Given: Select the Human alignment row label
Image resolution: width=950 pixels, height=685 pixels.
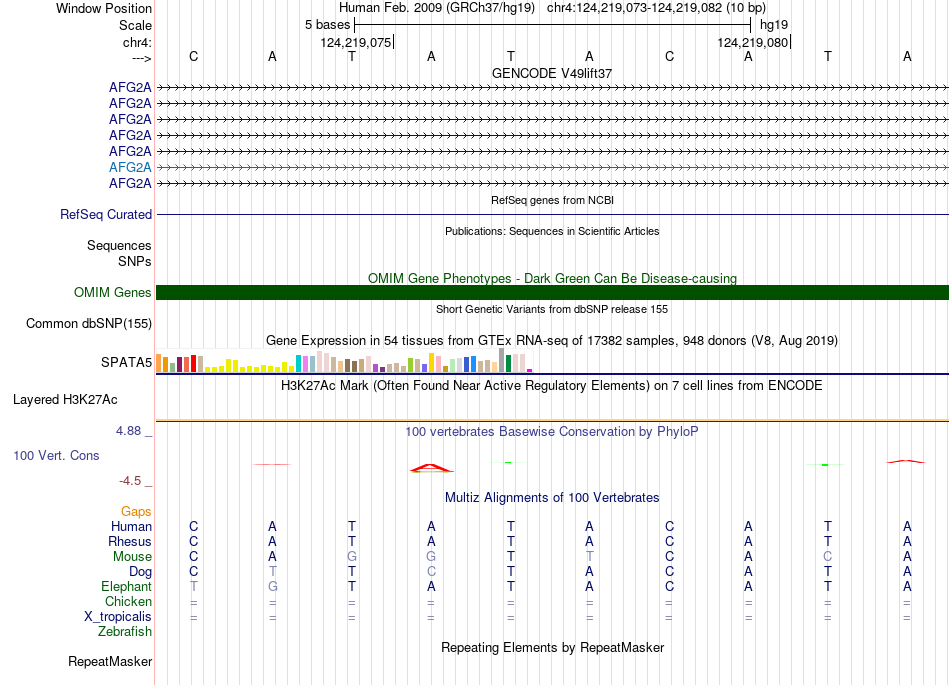Looking at the screenshot, I should coord(131,526).
